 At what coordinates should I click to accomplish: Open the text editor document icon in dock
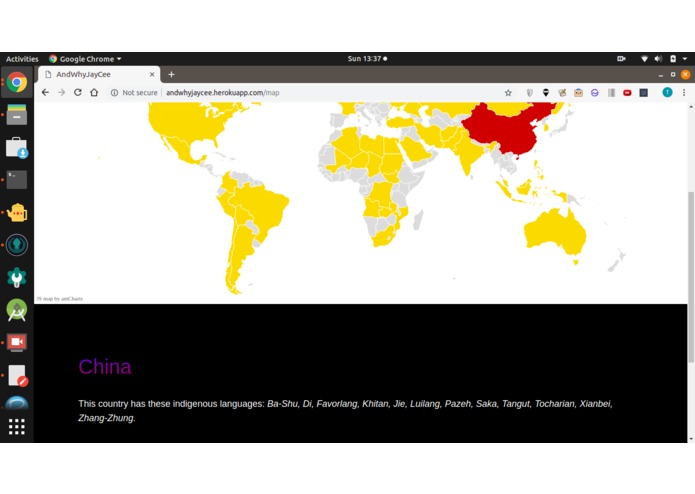pos(17,375)
